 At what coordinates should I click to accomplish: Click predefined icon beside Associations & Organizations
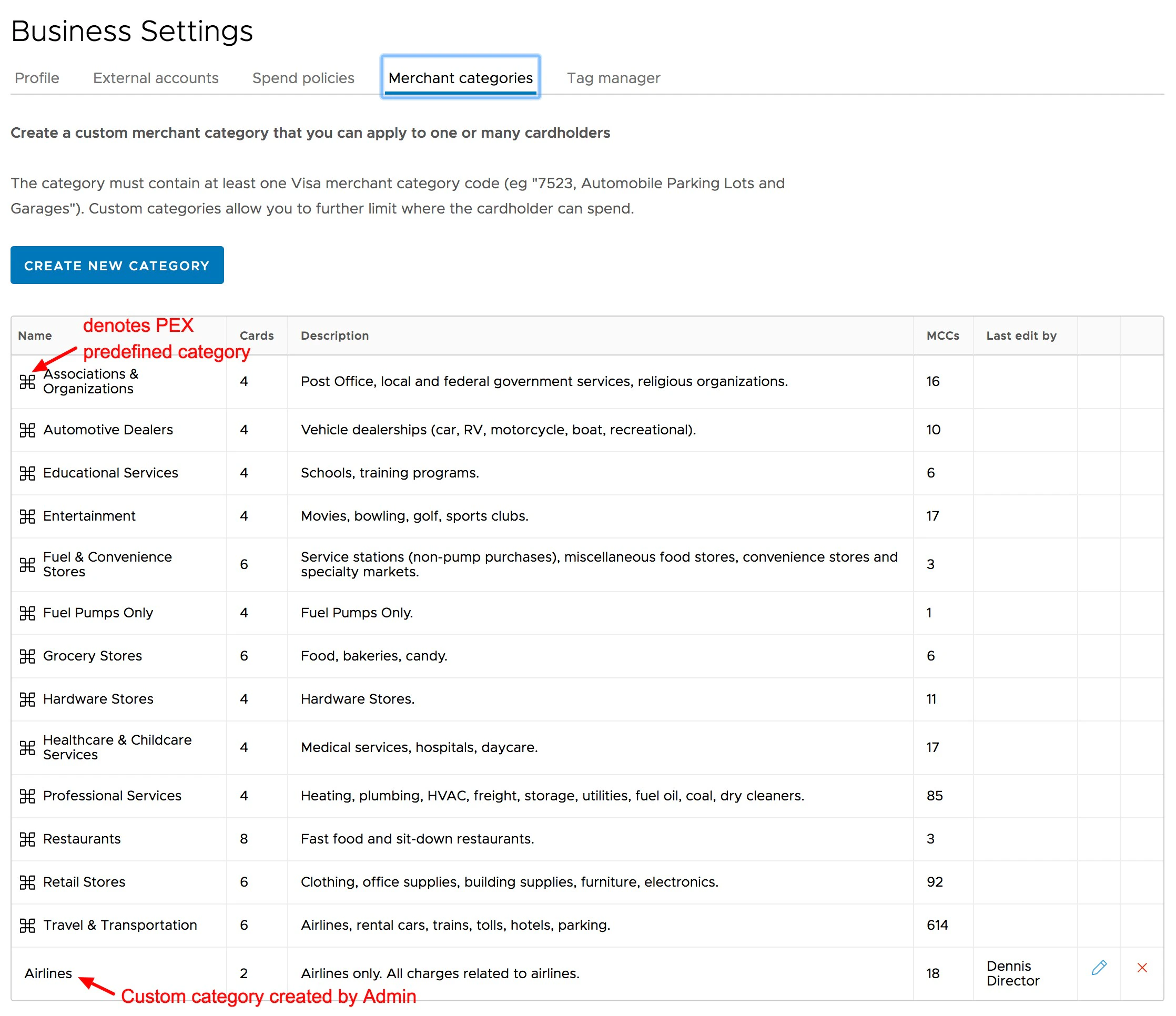27,381
